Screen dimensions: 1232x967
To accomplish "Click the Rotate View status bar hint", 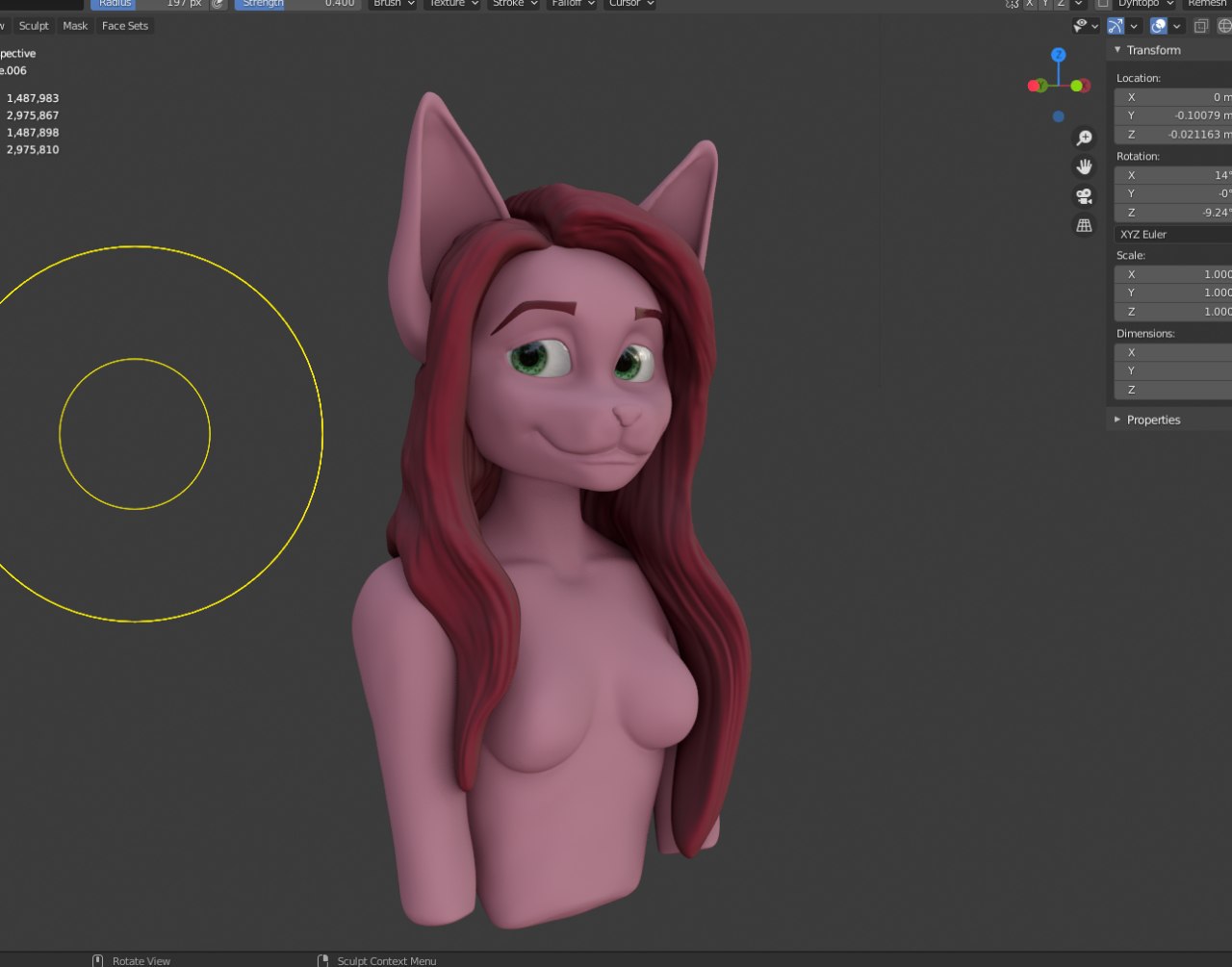I will coord(141,960).
